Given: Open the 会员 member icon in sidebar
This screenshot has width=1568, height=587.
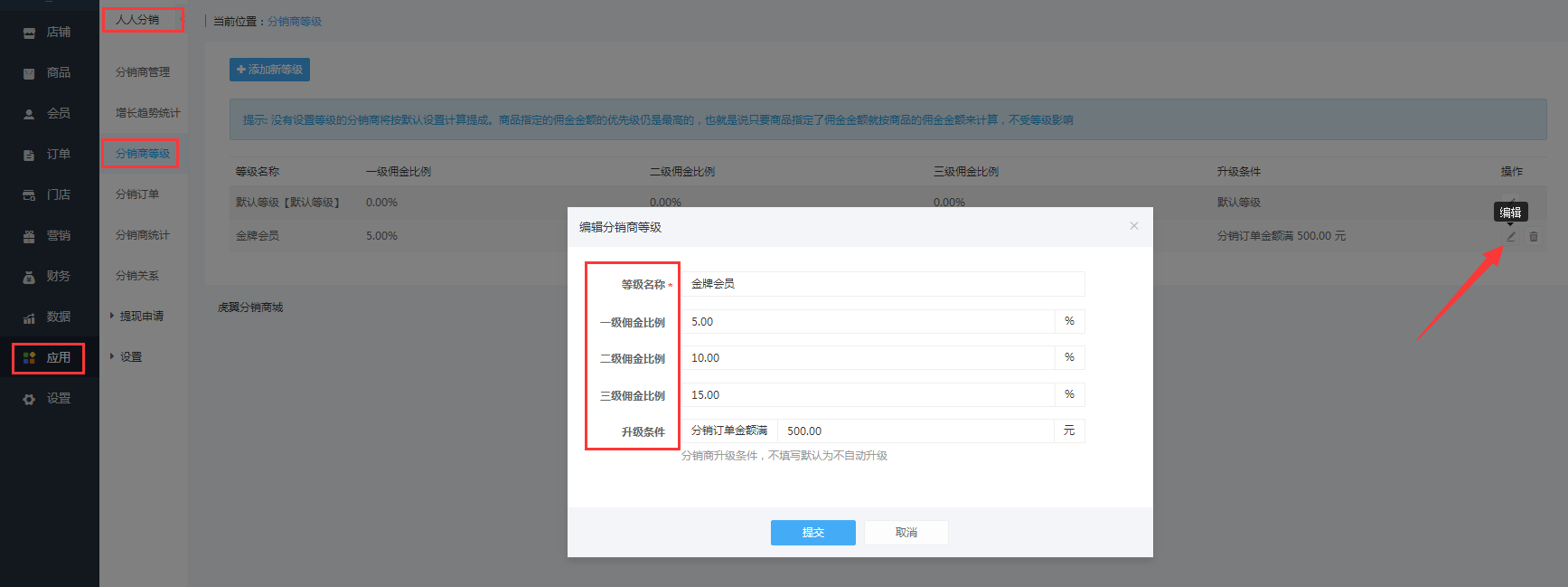Looking at the screenshot, I should pos(29,114).
